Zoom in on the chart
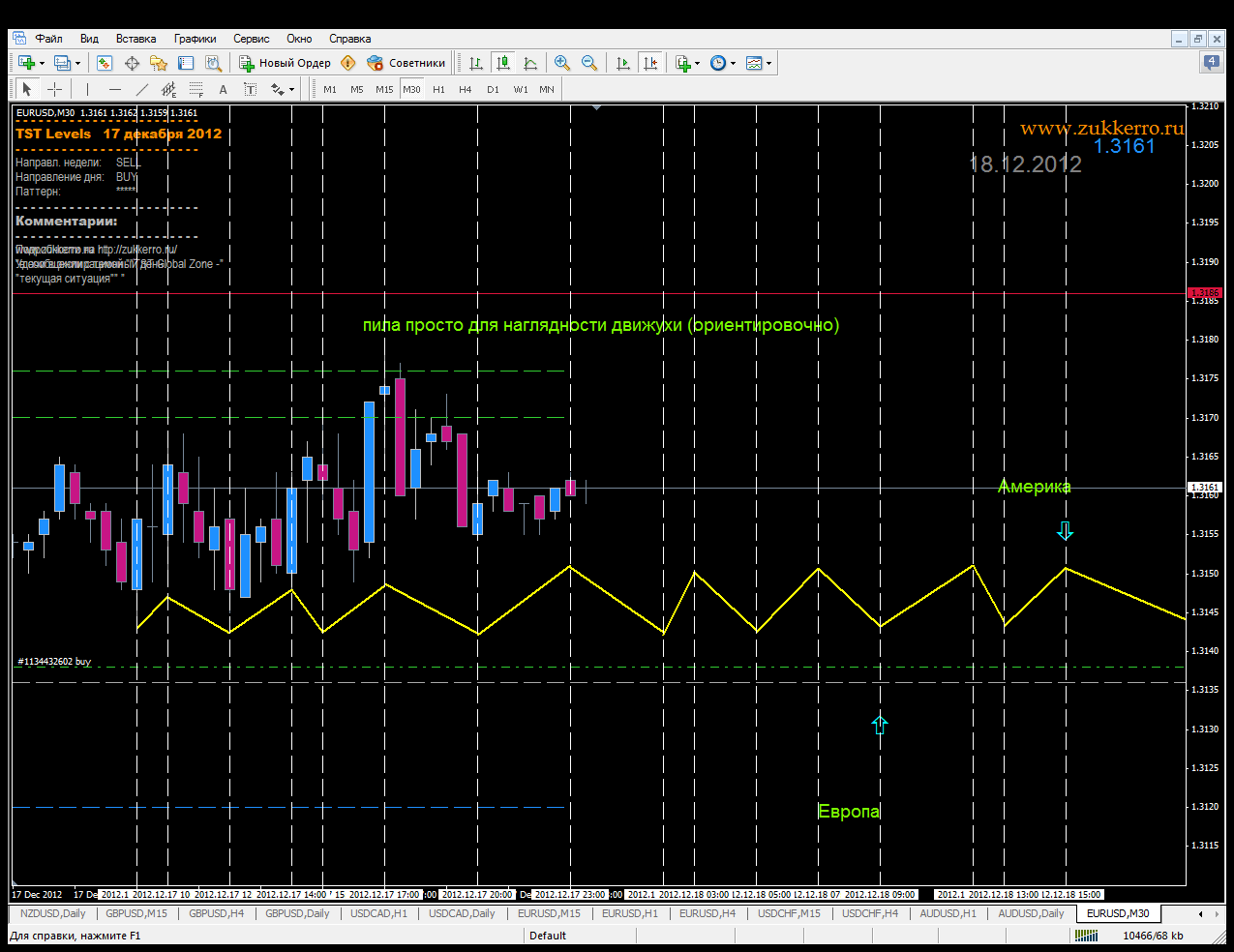Image resolution: width=1234 pixels, height=952 pixels. [x=561, y=63]
